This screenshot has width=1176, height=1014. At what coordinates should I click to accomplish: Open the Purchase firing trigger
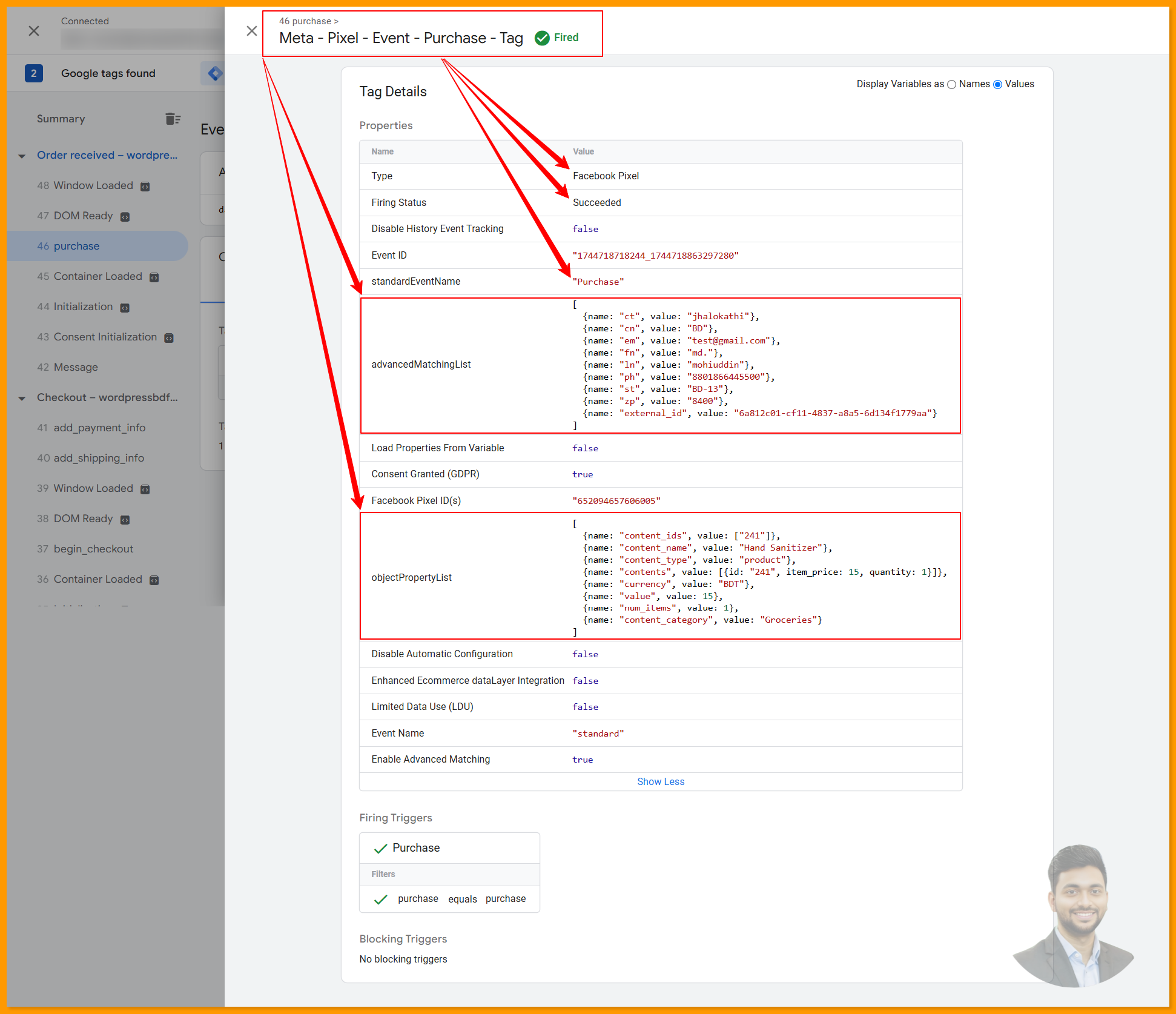click(x=416, y=848)
